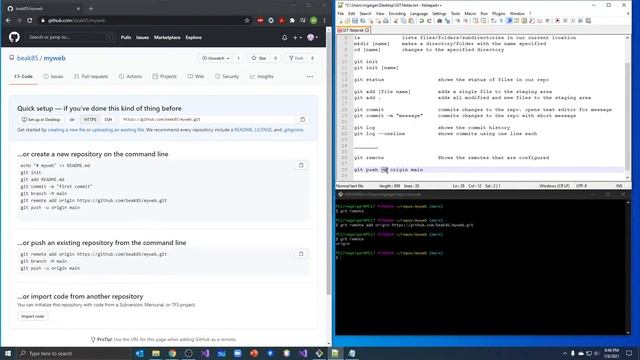Open Notepad++ Macro menu
640x360 pixels.
(x=470, y=13)
